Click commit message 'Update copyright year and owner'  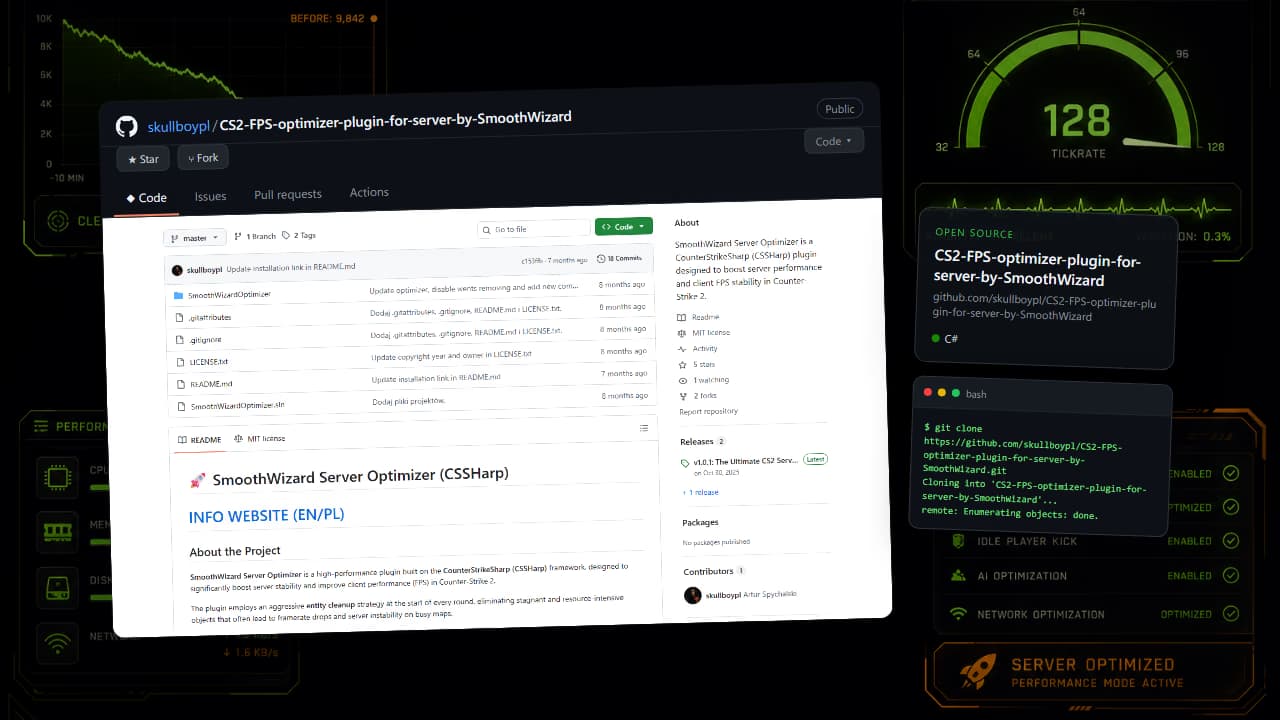pyautogui.click(x=451, y=355)
